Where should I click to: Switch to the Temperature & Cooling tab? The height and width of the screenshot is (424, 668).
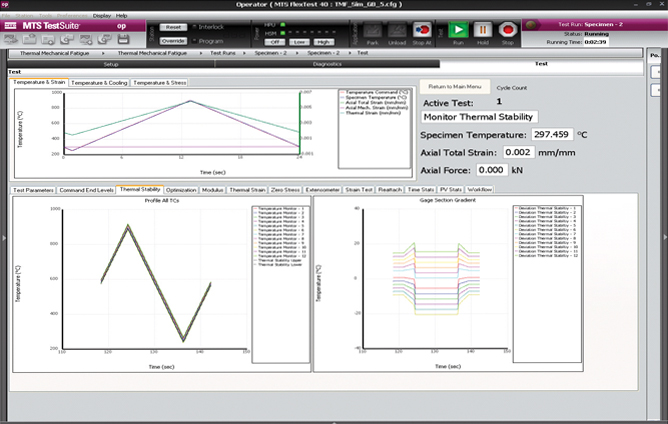[x=99, y=82]
